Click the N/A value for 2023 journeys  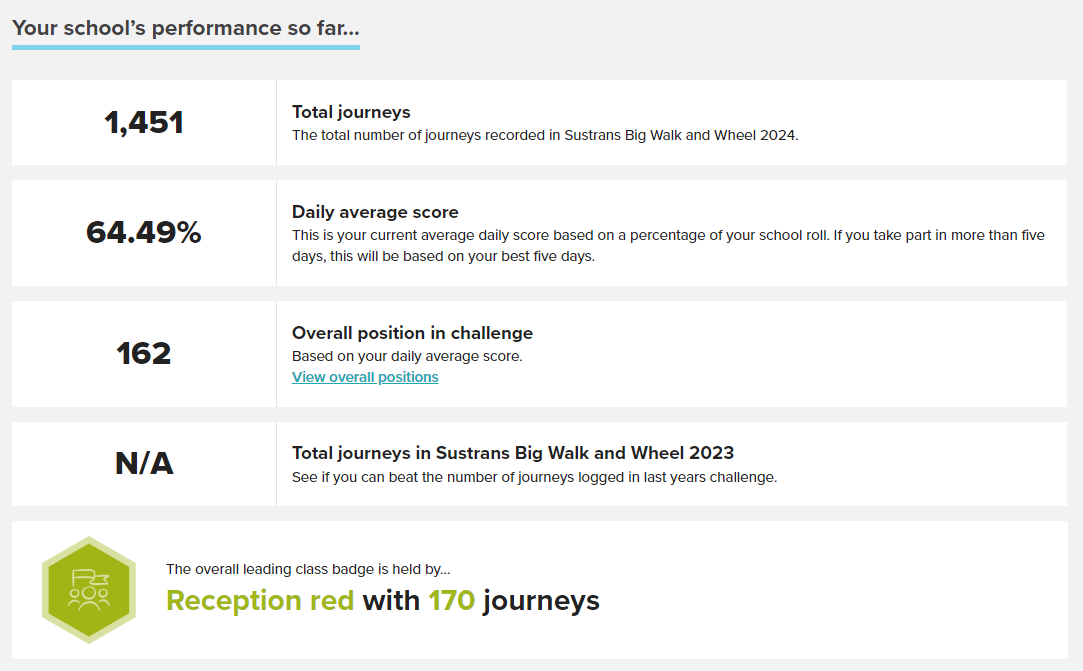pyautogui.click(x=144, y=463)
